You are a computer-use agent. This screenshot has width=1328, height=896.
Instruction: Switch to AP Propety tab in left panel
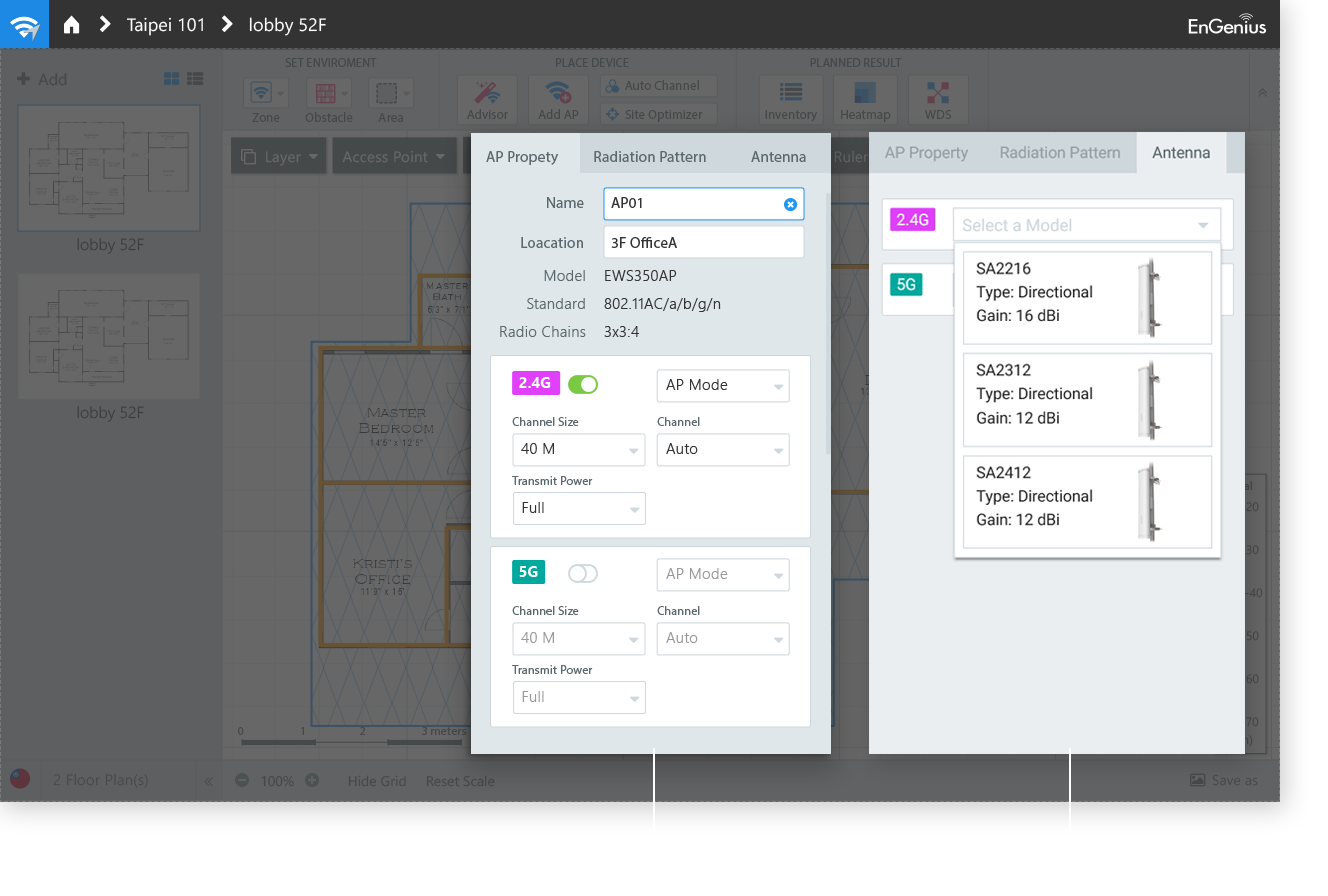522,157
